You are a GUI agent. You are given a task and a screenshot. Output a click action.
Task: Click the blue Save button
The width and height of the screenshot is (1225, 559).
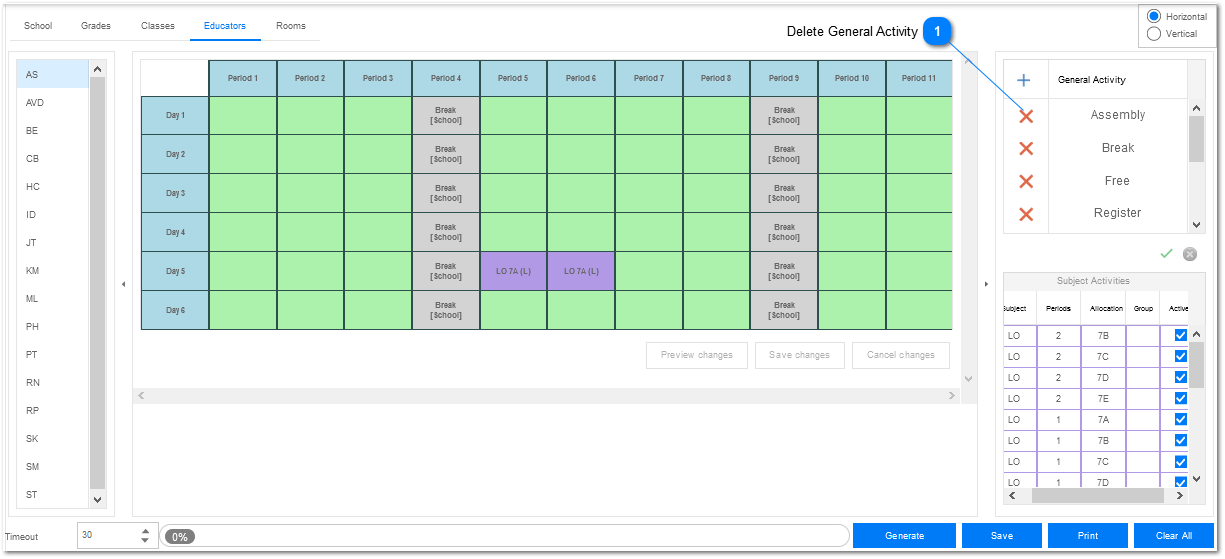1001,536
